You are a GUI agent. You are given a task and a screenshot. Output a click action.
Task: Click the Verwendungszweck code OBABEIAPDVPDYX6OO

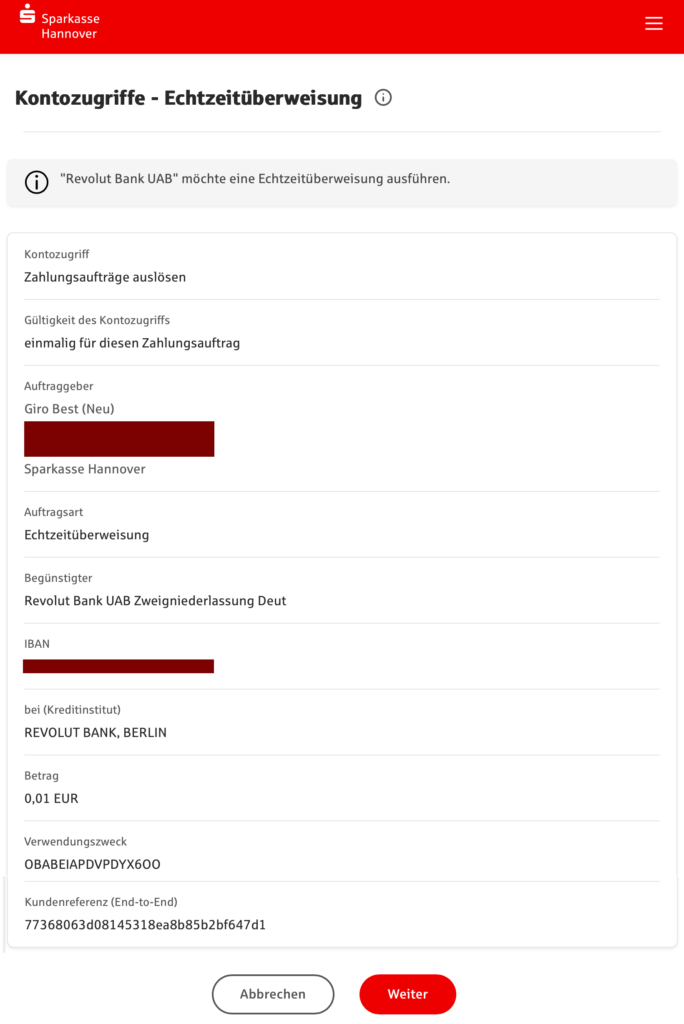[92, 864]
